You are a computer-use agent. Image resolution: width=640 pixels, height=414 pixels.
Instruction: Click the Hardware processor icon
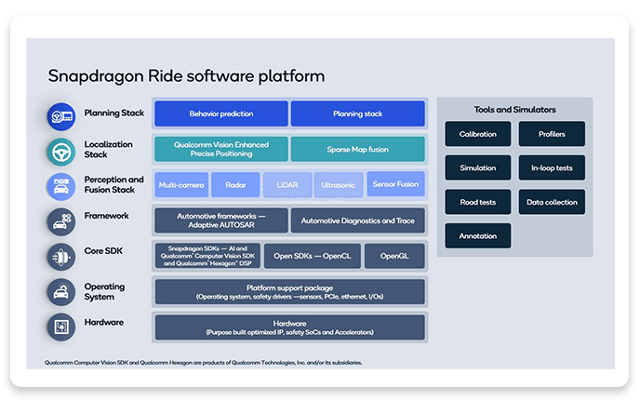click(x=61, y=327)
